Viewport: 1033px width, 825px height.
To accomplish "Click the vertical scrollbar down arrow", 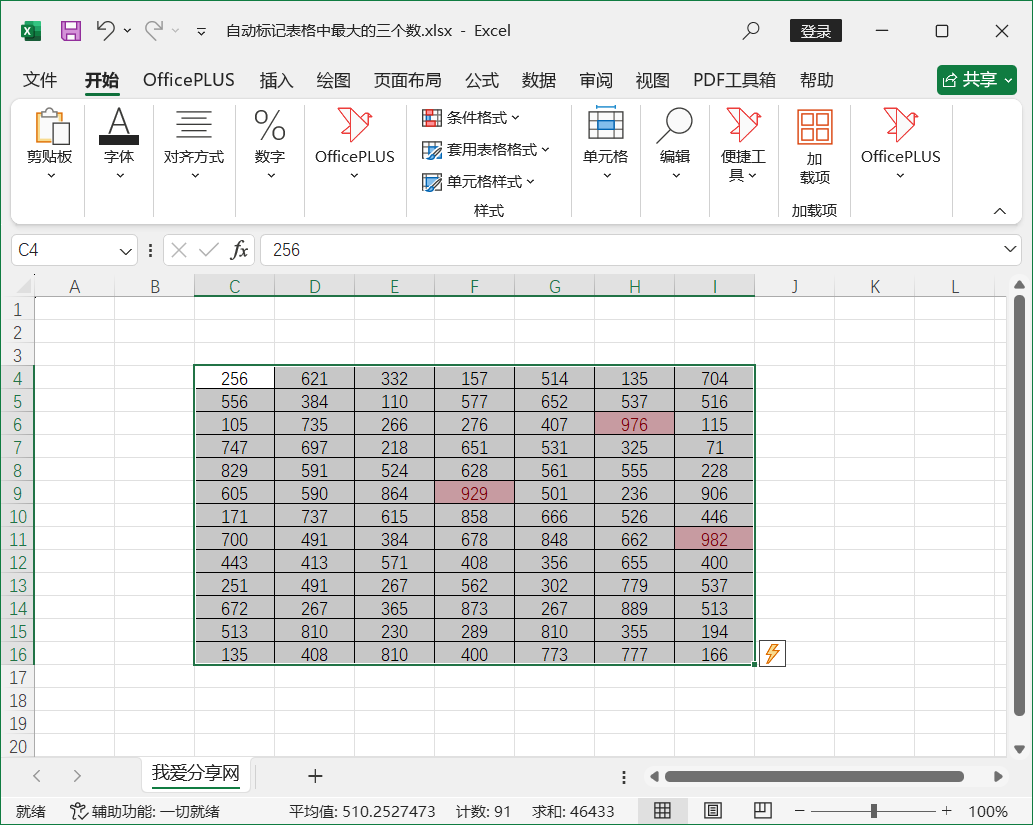I will (1019, 749).
